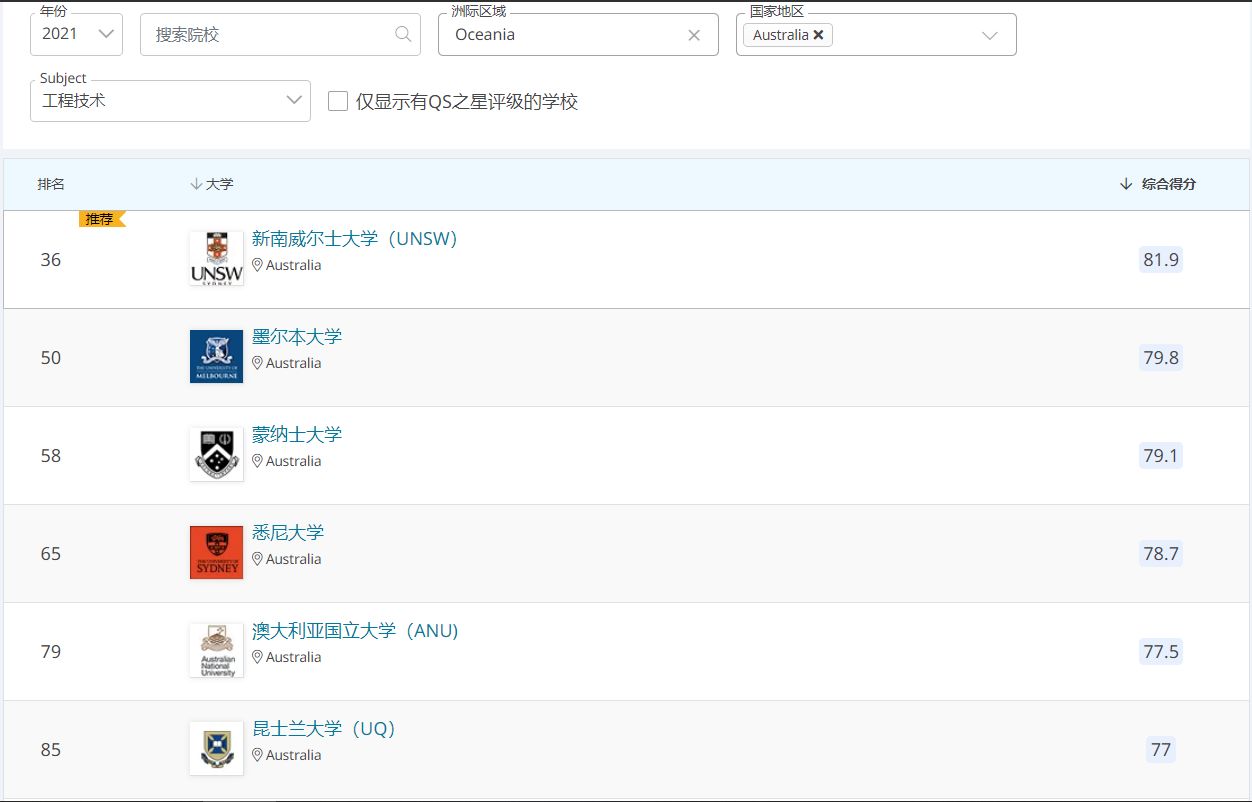Open the 2021 year dropdown

pos(76,34)
